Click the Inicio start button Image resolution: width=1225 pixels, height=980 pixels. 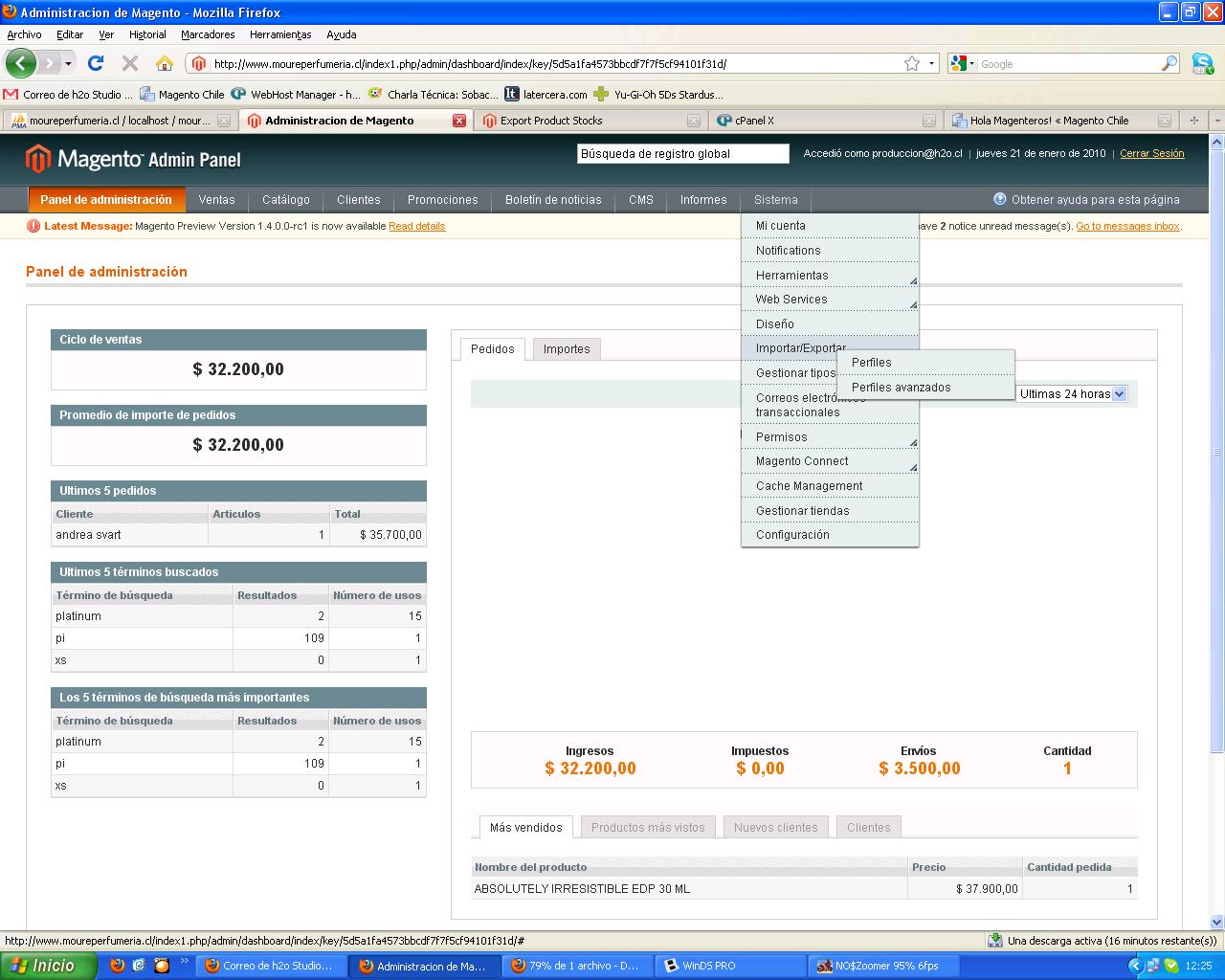click(48, 966)
